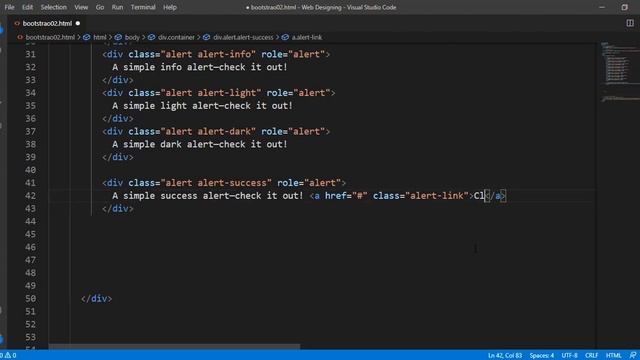Click line number 50 in the gutter
This screenshot has width=640, height=360.
click(x=31, y=298)
